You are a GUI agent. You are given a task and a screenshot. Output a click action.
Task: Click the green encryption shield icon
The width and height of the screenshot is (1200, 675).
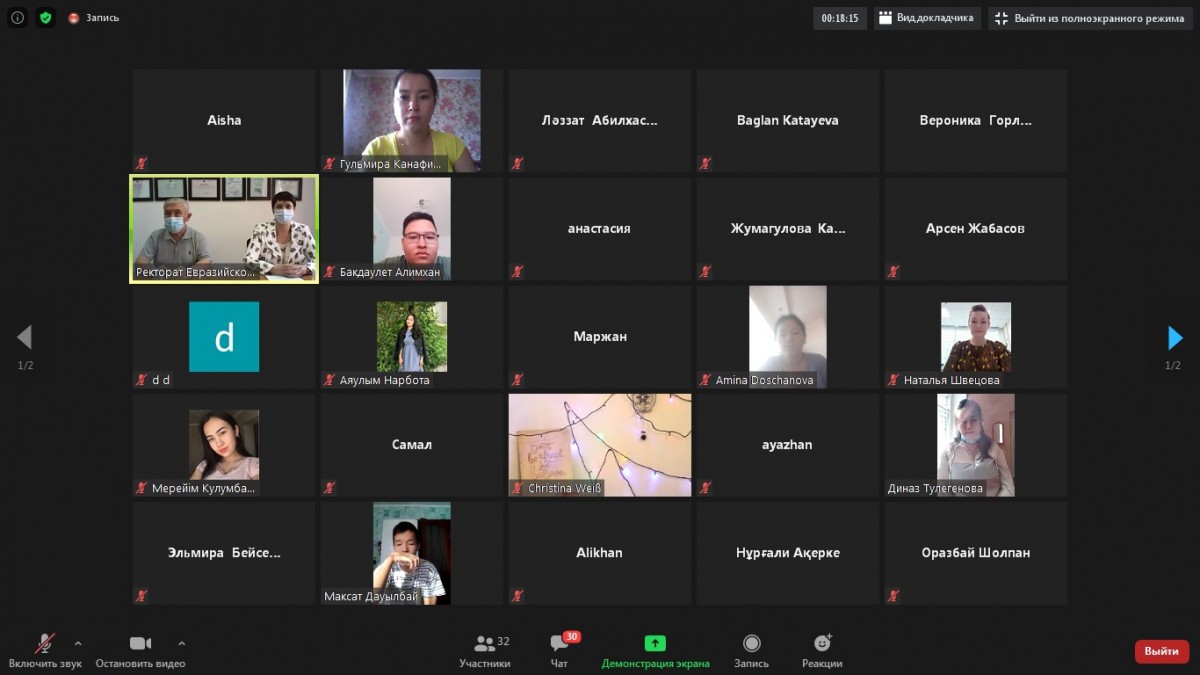tap(45, 17)
